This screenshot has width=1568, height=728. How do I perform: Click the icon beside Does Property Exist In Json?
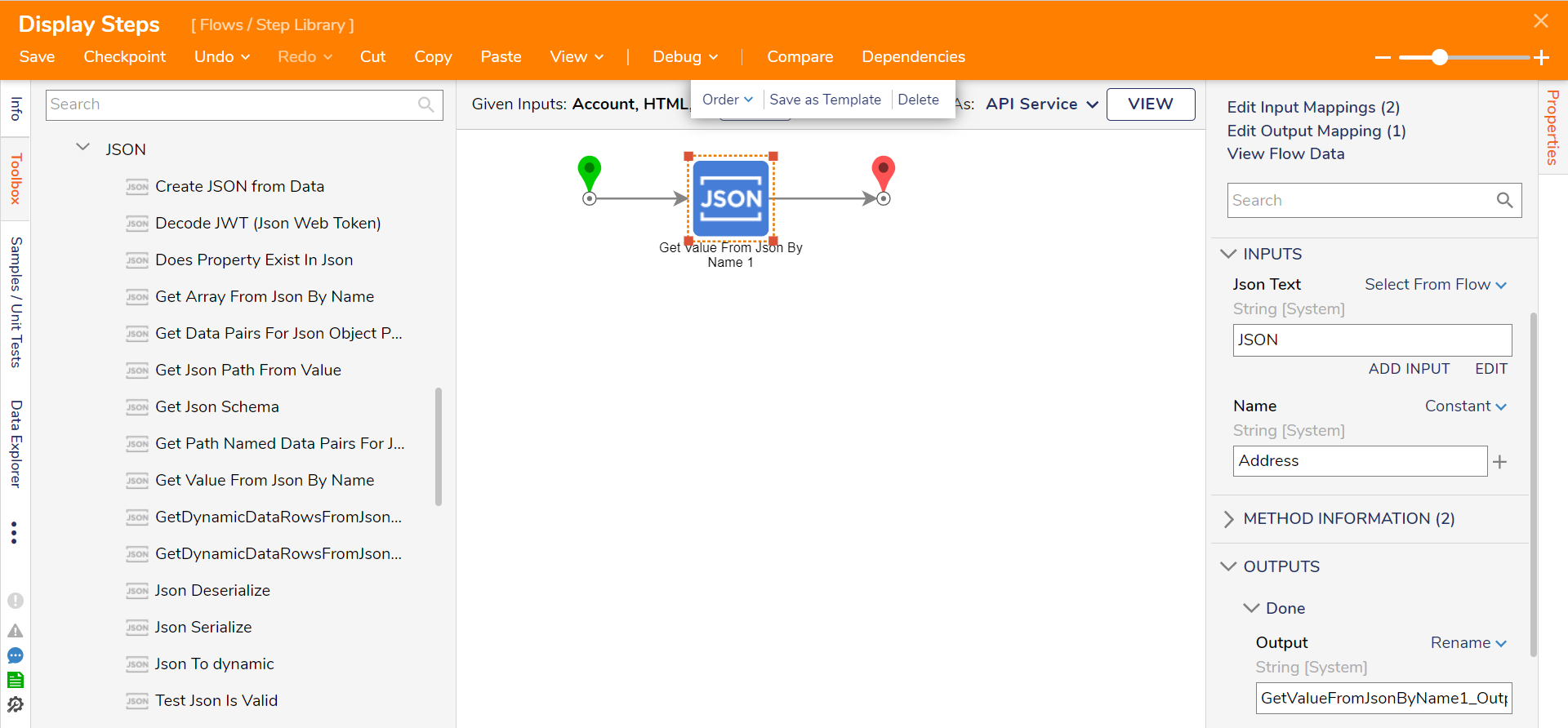tap(137, 260)
